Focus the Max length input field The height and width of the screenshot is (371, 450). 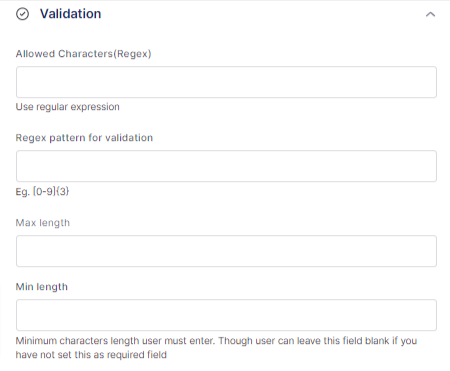point(226,251)
